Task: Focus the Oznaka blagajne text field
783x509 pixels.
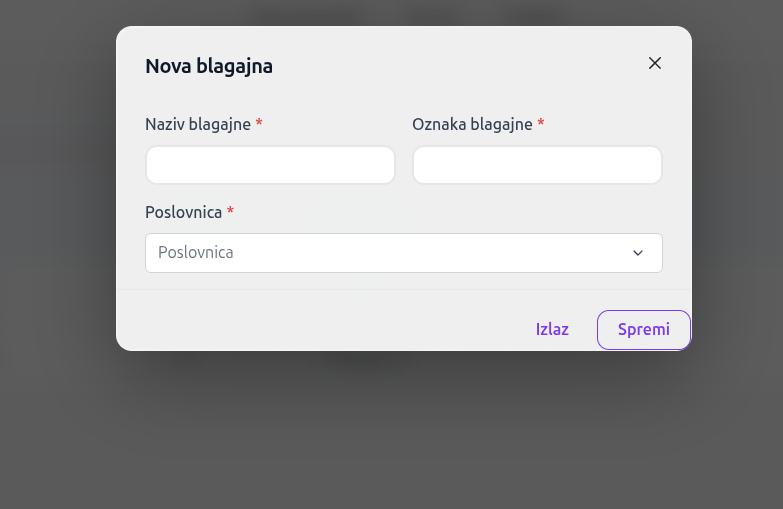Action: tap(537, 165)
